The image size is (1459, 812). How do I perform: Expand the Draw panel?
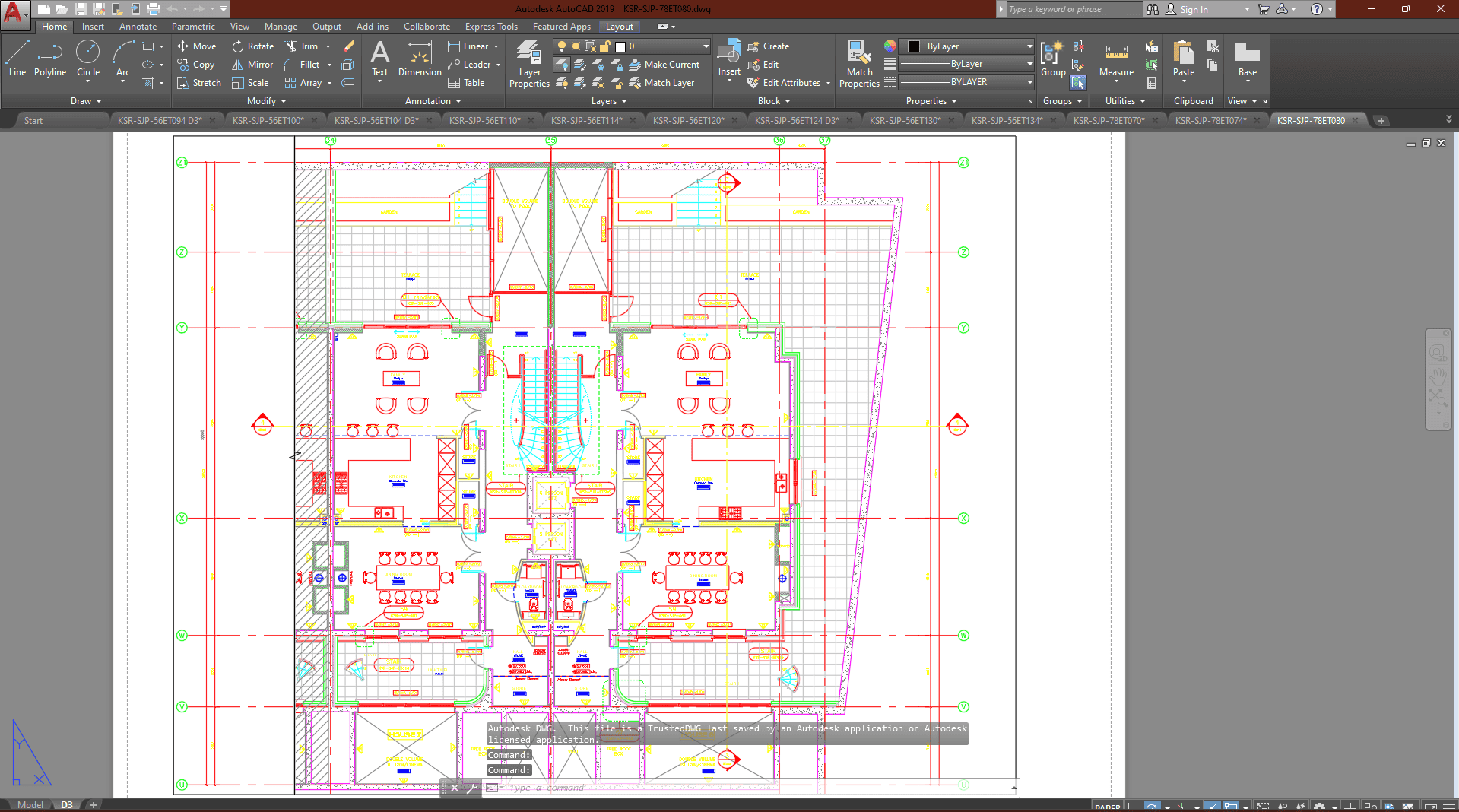pos(86,101)
